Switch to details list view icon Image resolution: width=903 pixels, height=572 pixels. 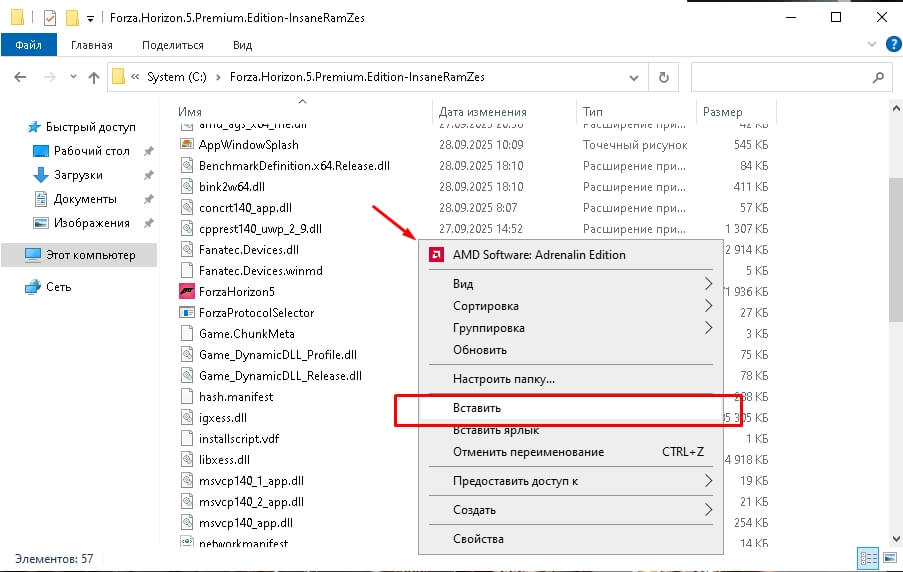point(868,558)
